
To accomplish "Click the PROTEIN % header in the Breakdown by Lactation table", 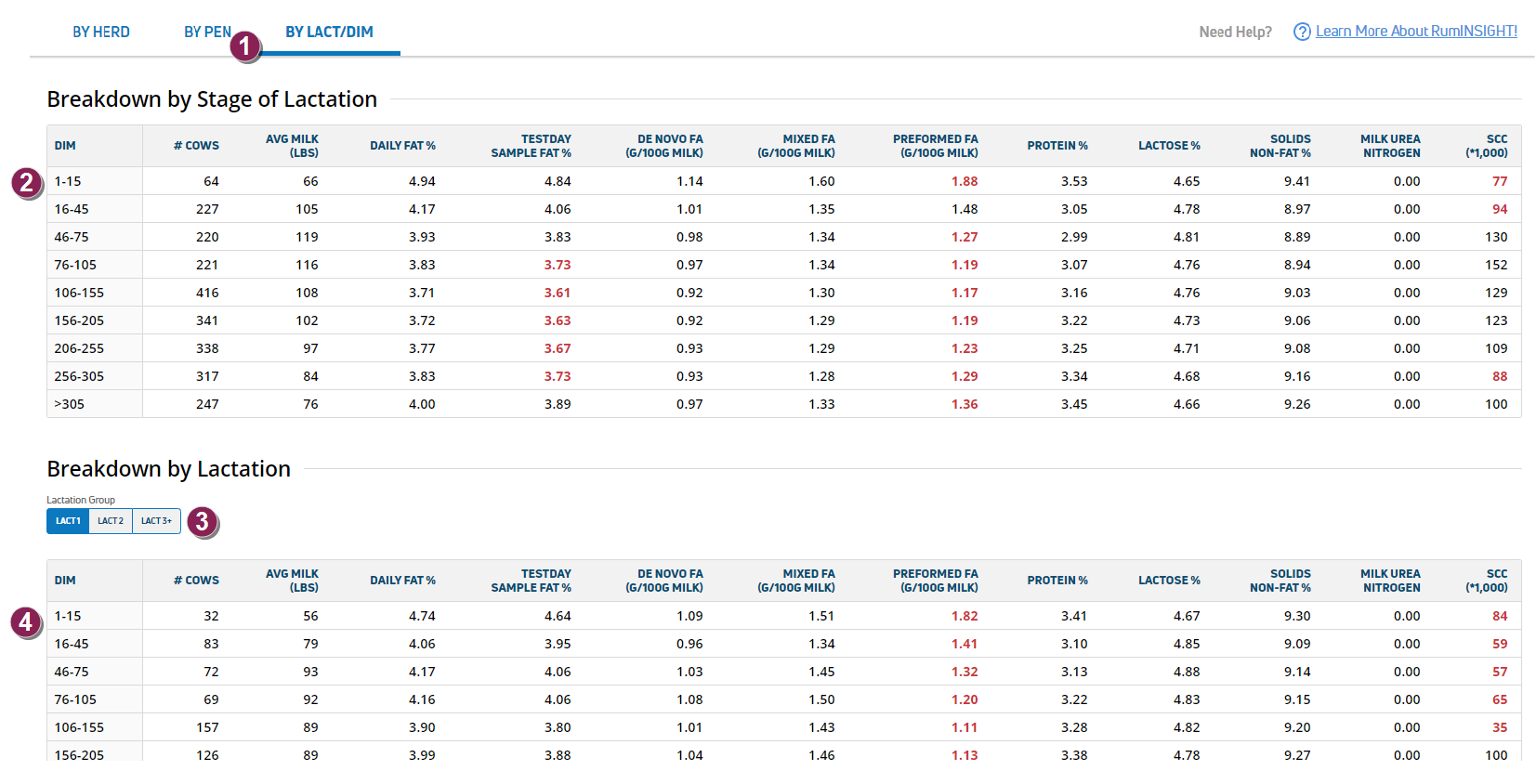I will coord(1057,581).
